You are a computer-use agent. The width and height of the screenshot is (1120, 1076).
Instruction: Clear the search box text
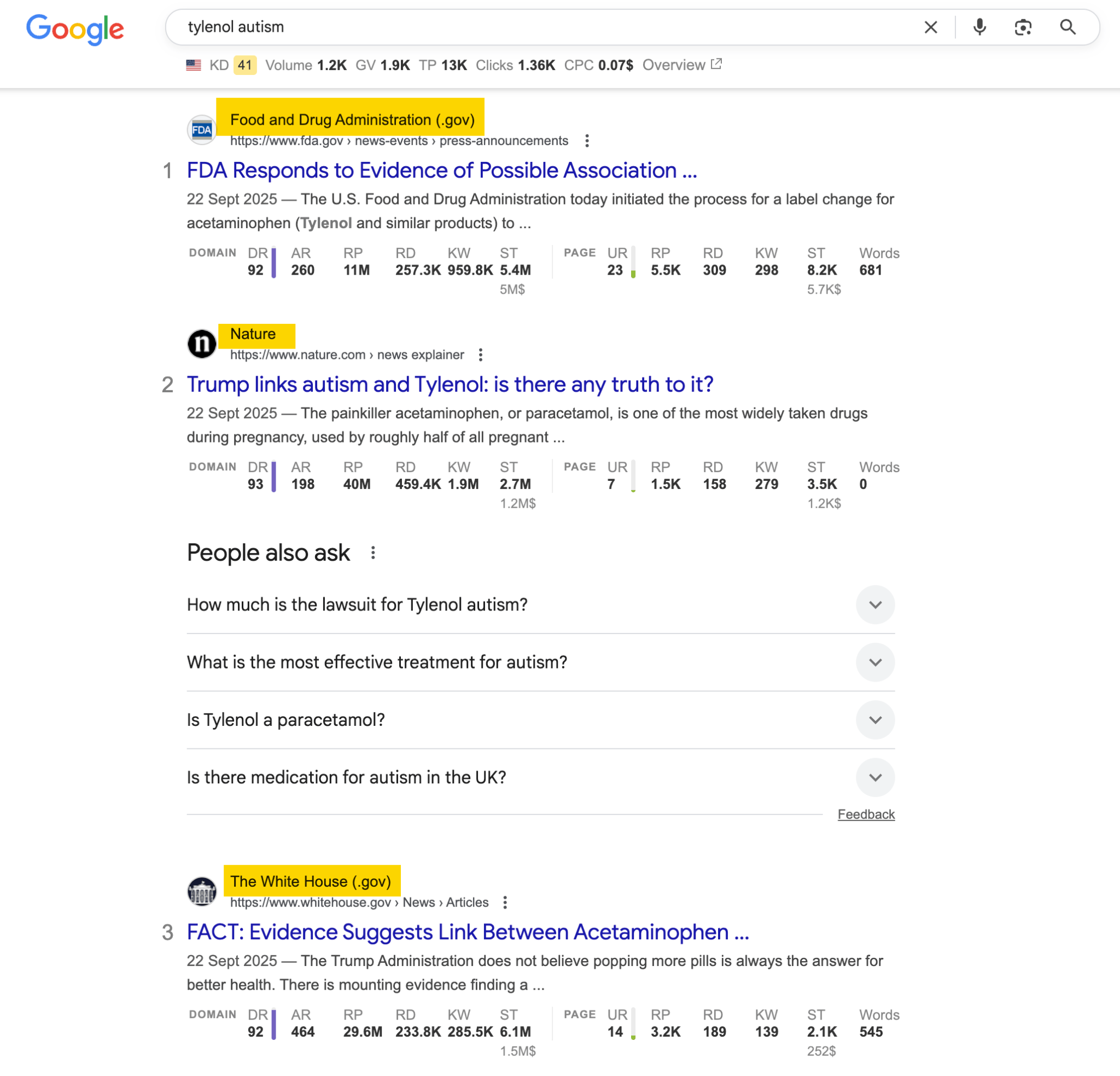click(x=930, y=27)
